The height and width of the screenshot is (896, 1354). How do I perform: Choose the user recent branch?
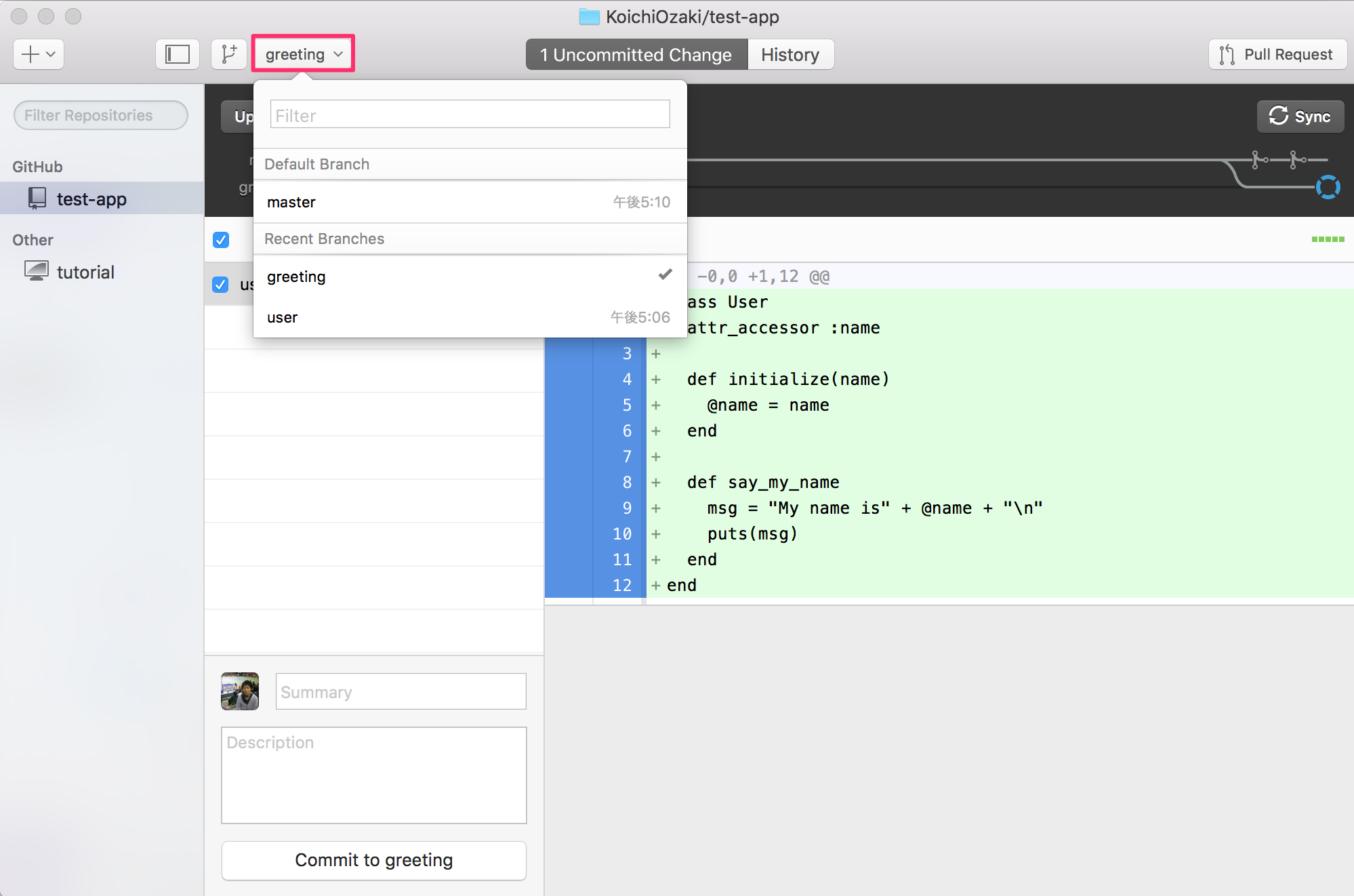tap(470, 317)
